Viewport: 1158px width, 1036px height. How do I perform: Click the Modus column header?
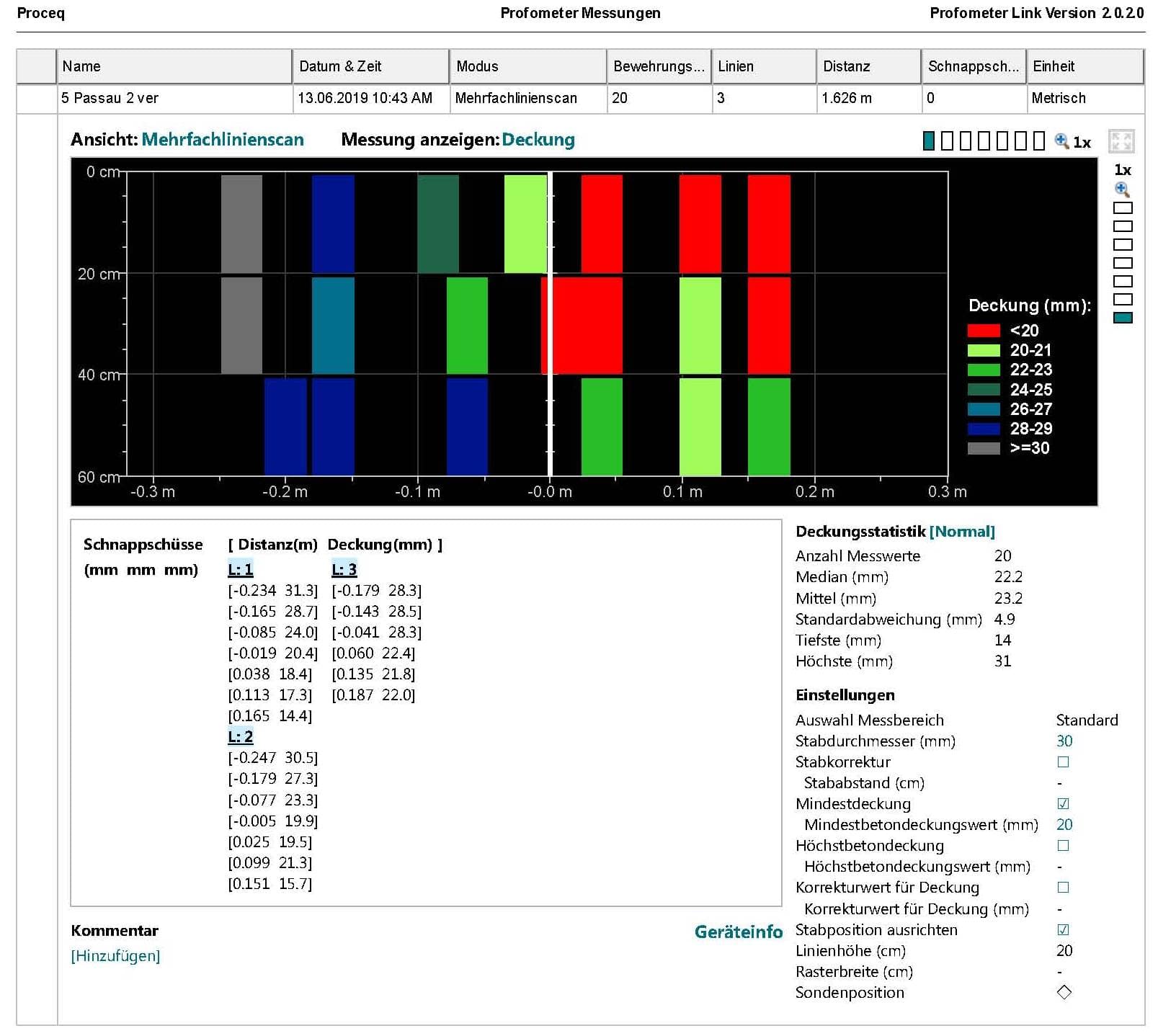coord(527,66)
